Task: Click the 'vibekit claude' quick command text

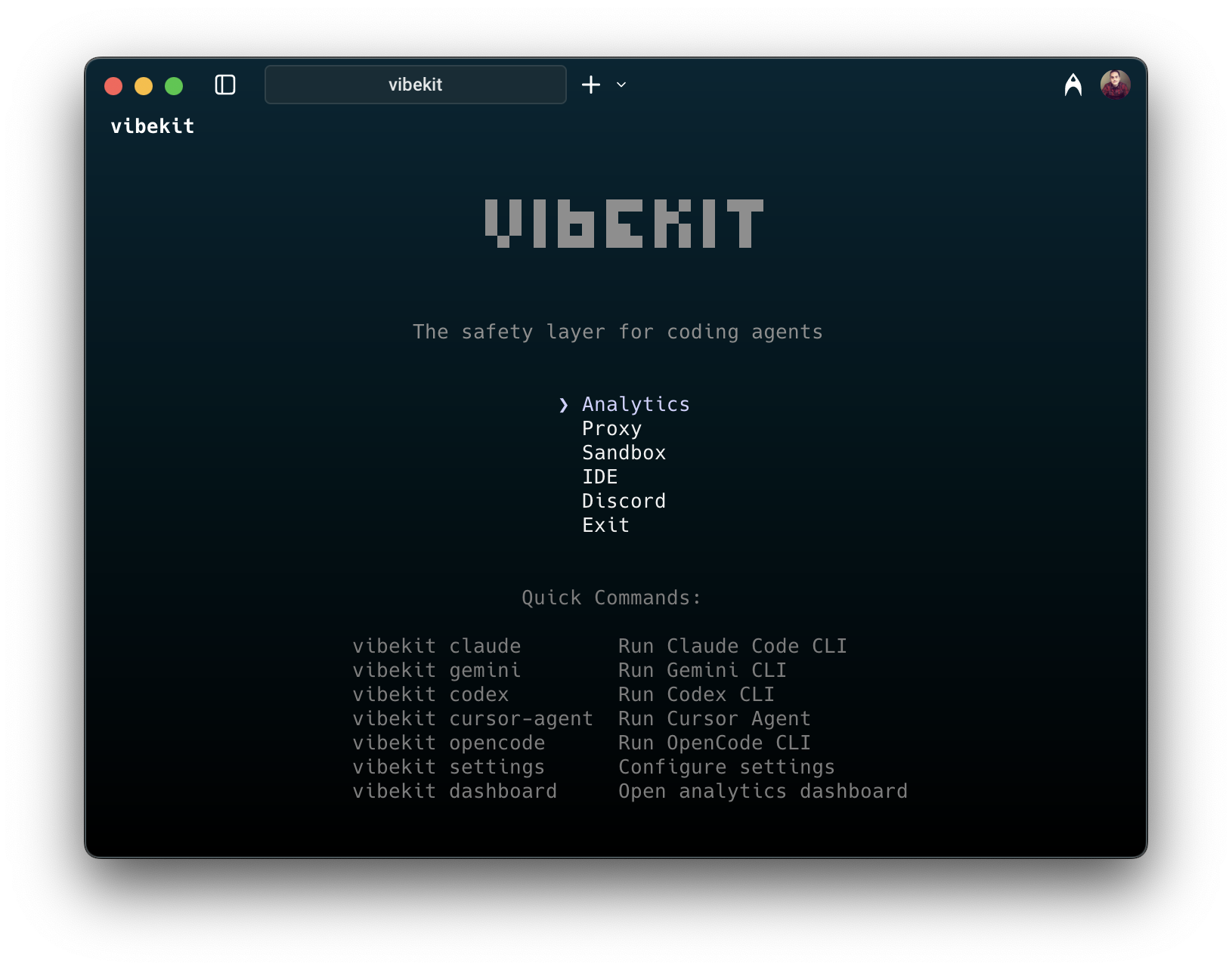Action: point(436,647)
